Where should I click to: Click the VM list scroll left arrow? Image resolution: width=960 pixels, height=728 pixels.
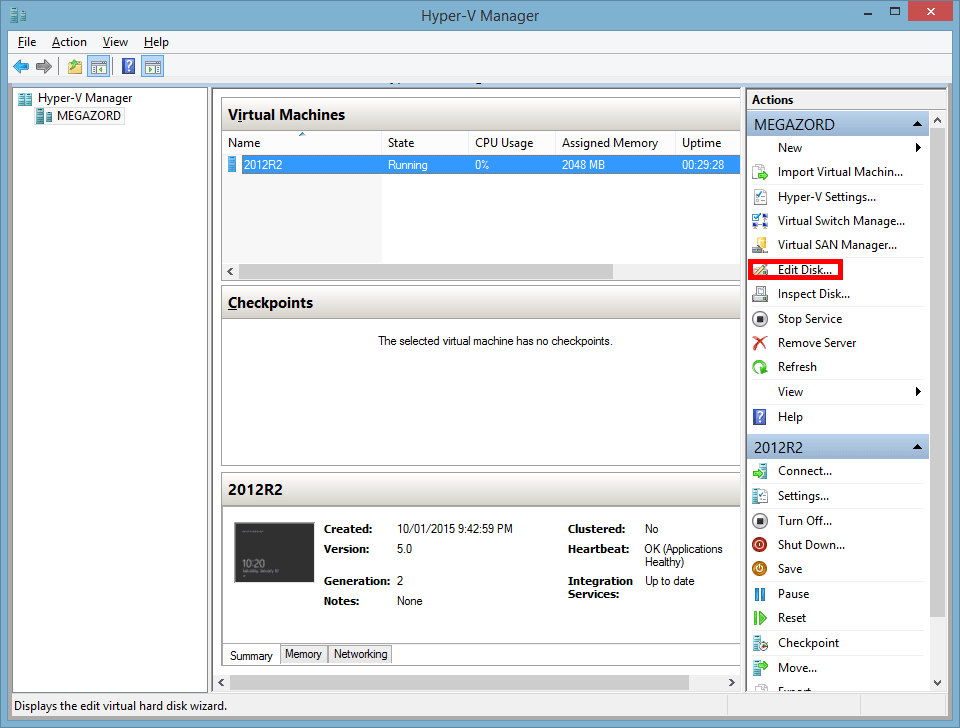point(230,271)
